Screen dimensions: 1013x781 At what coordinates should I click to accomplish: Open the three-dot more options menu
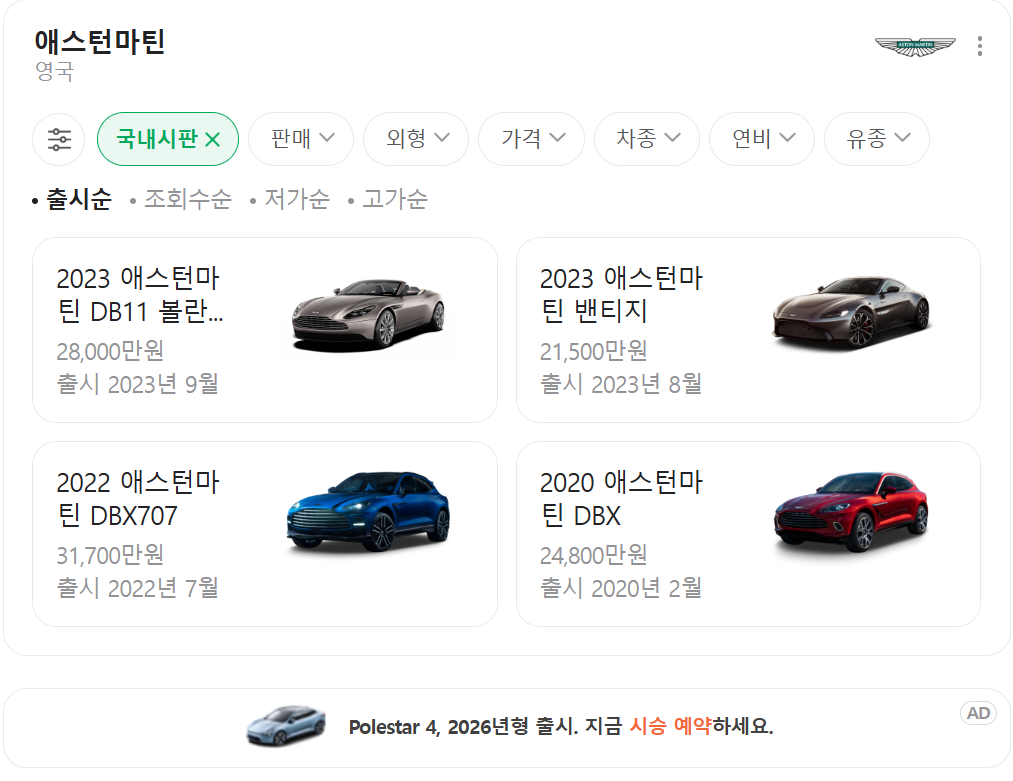coord(980,46)
